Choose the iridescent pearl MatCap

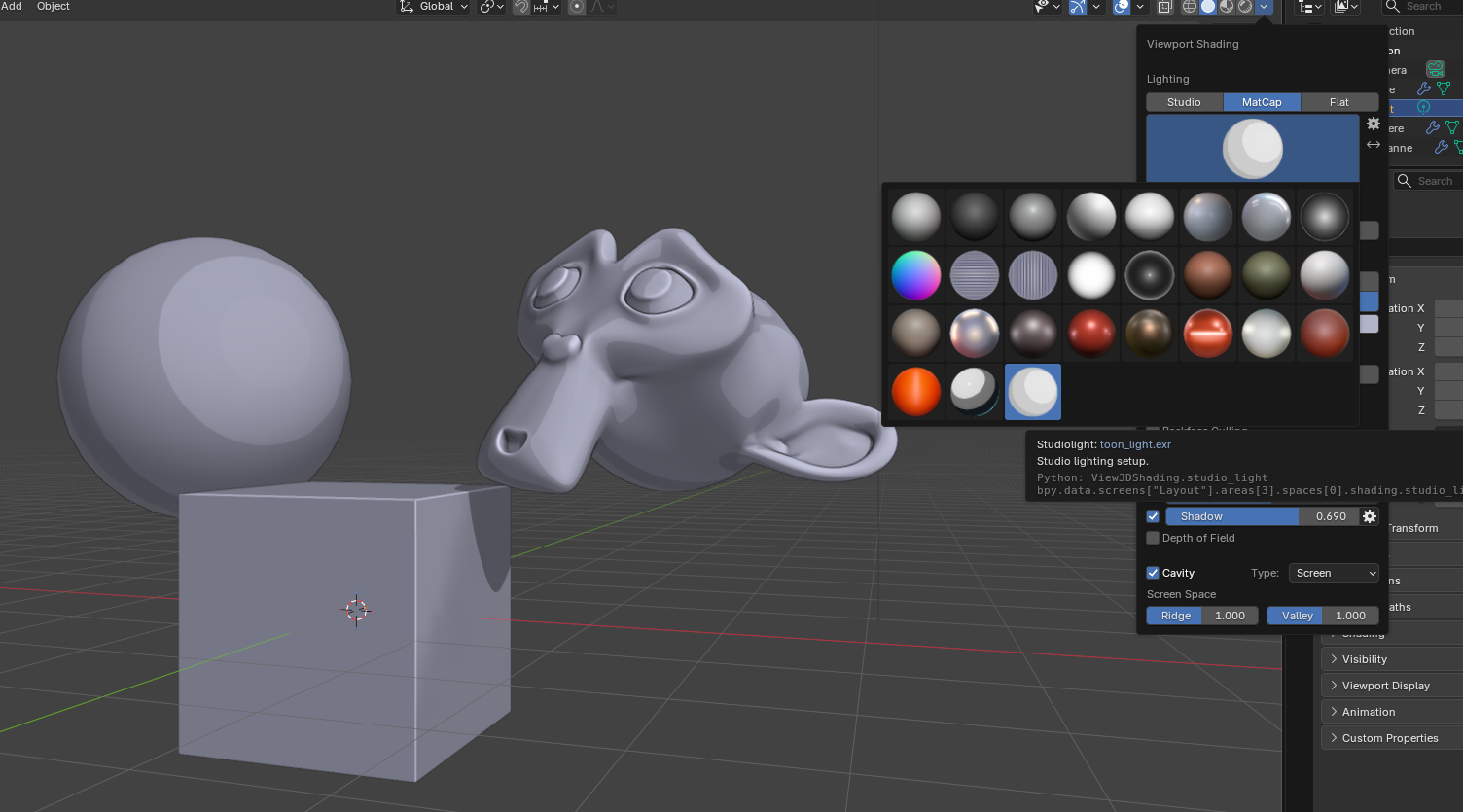[x=975, y=333]
